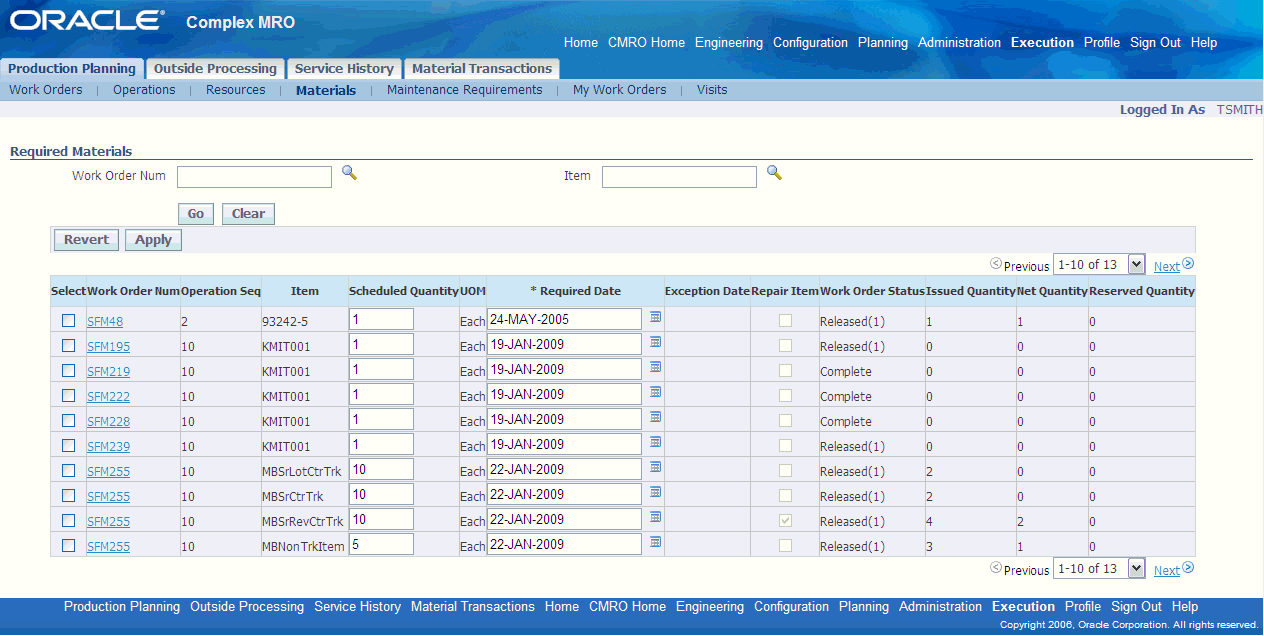Click the Clear button
Image resolution: width=1264 pixels, height=636 pixels.
pyautogui.click(x=248, y=214)
